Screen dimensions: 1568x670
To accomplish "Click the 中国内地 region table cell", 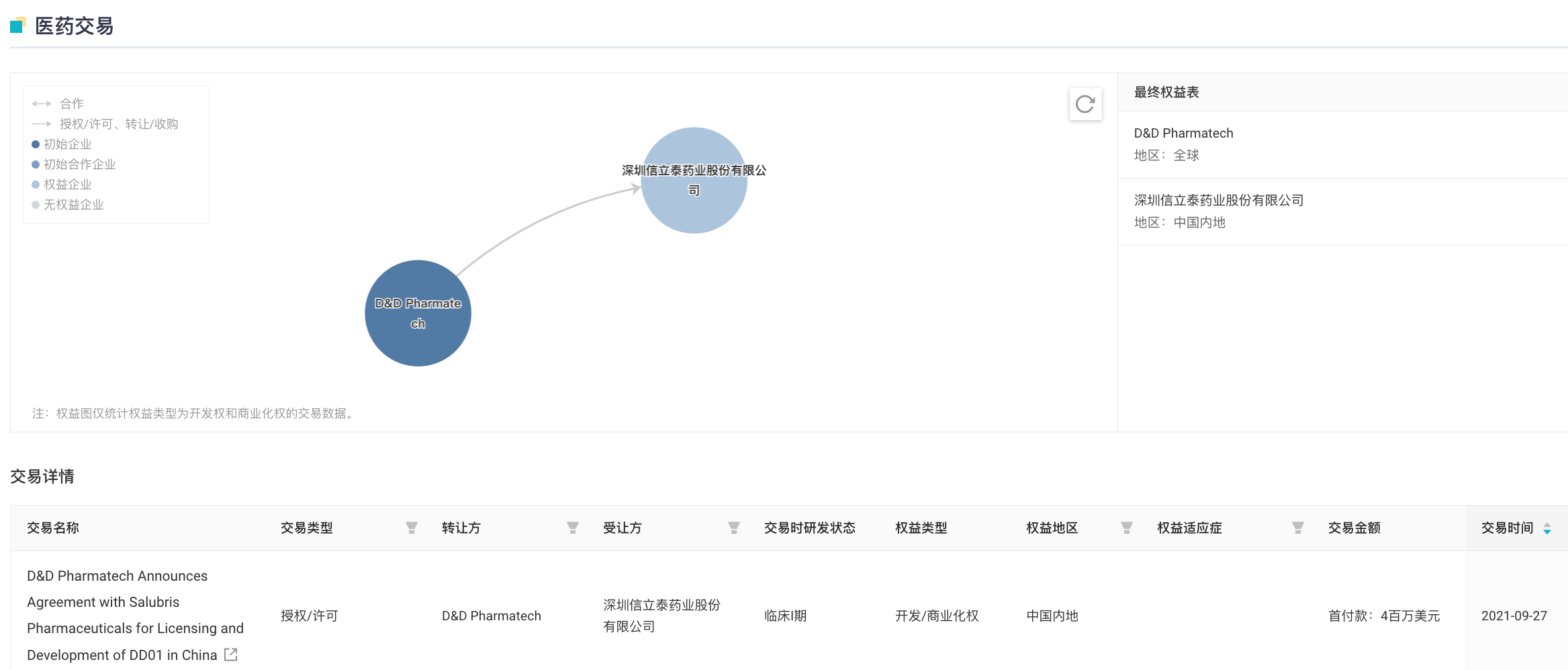I will coord(1052,616).
